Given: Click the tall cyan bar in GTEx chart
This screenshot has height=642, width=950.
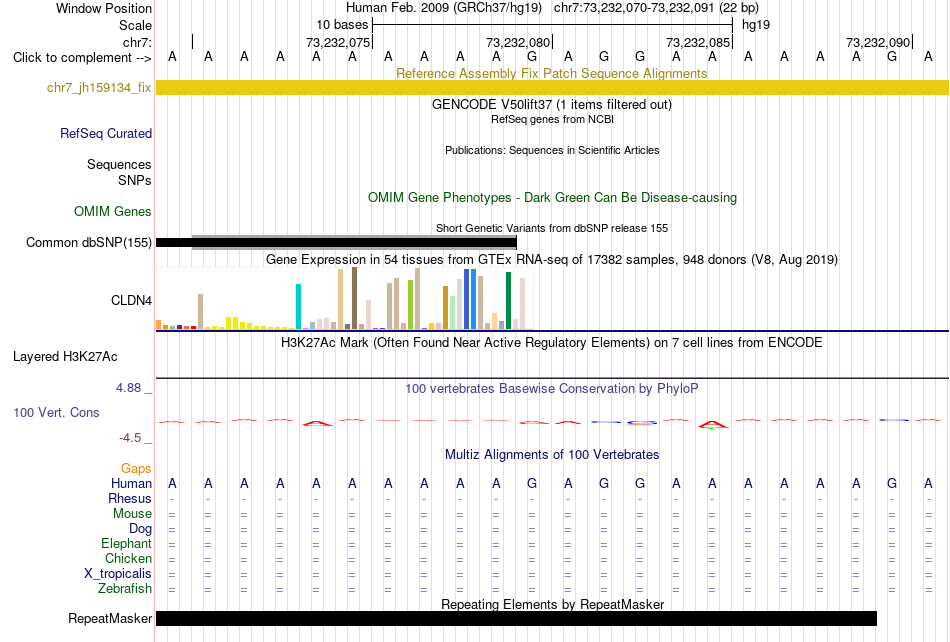Looking at the screenshot, I should [x=298, y=306].
